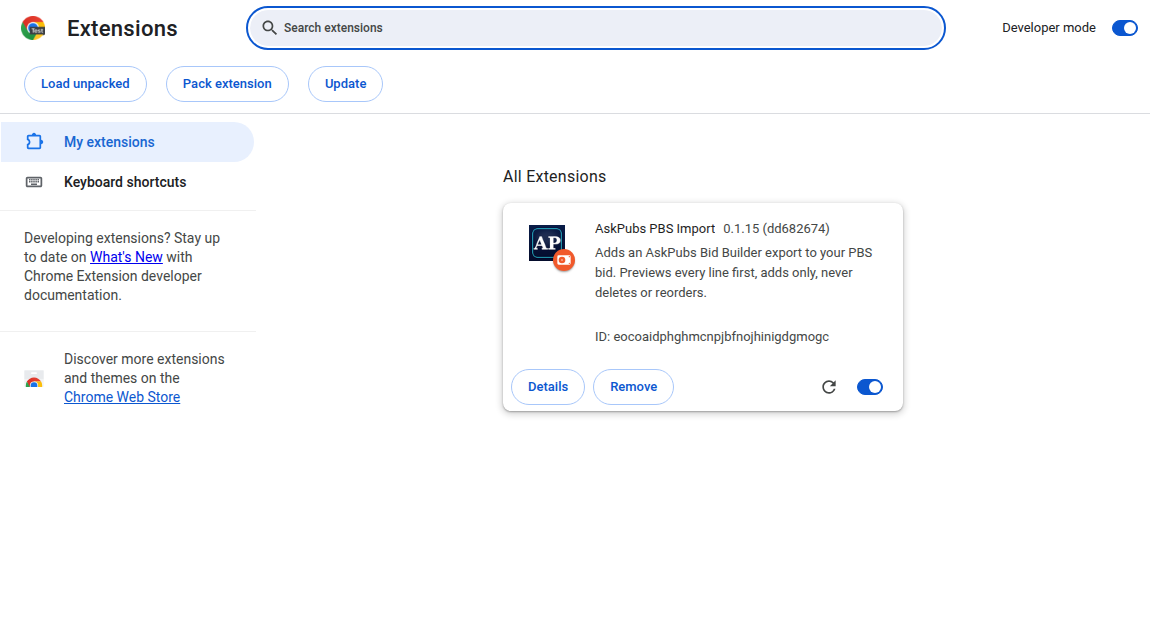Click the Chrome logo icon beside Extensions
The height and width of the screenshot is (620, 1150).
[x=34, y=28]
